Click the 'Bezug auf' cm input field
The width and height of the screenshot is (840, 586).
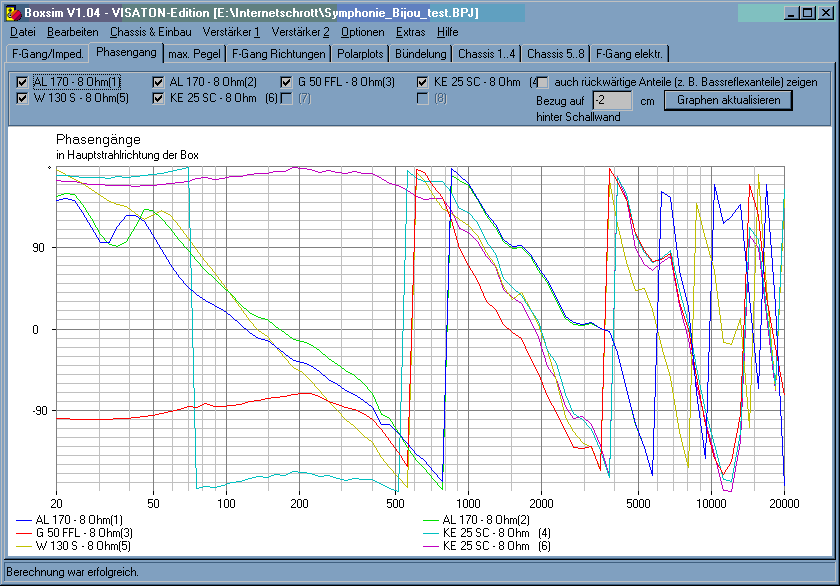pos(611,100)
